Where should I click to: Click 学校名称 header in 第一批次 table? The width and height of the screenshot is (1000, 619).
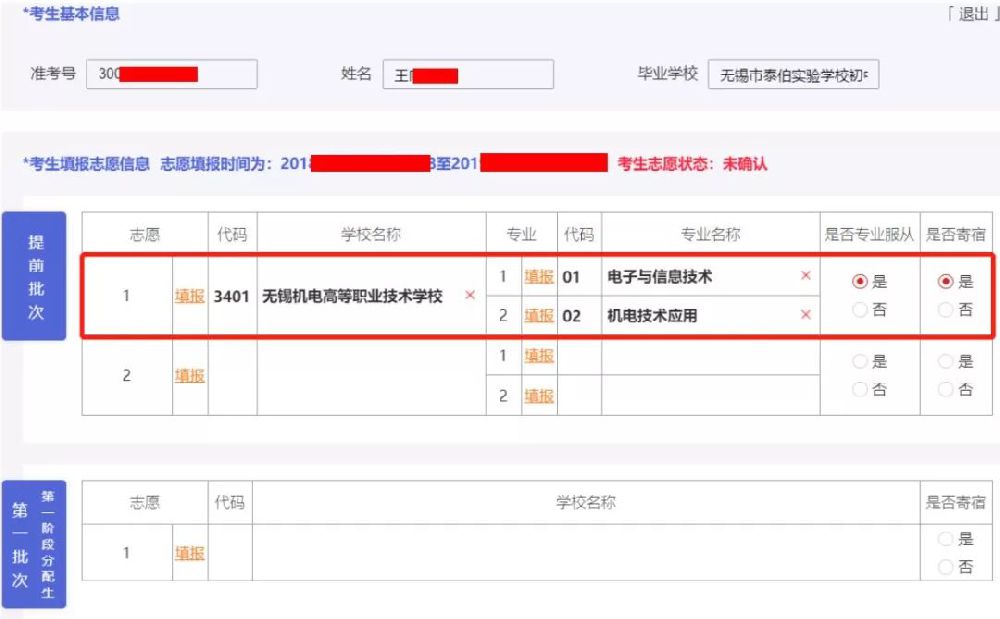tap(585, 502)
